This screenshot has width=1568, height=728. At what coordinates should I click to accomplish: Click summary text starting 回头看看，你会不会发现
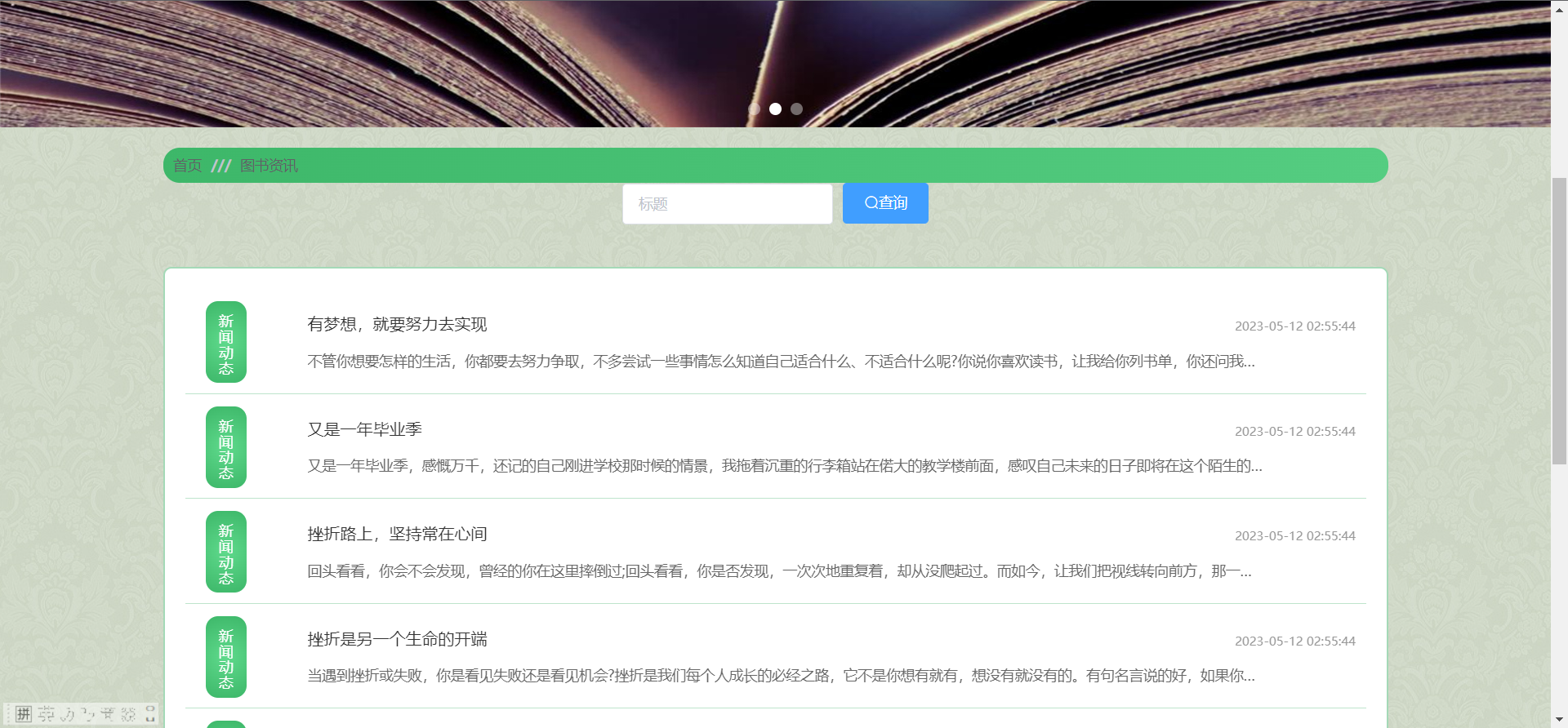click(x=779, y=571)
